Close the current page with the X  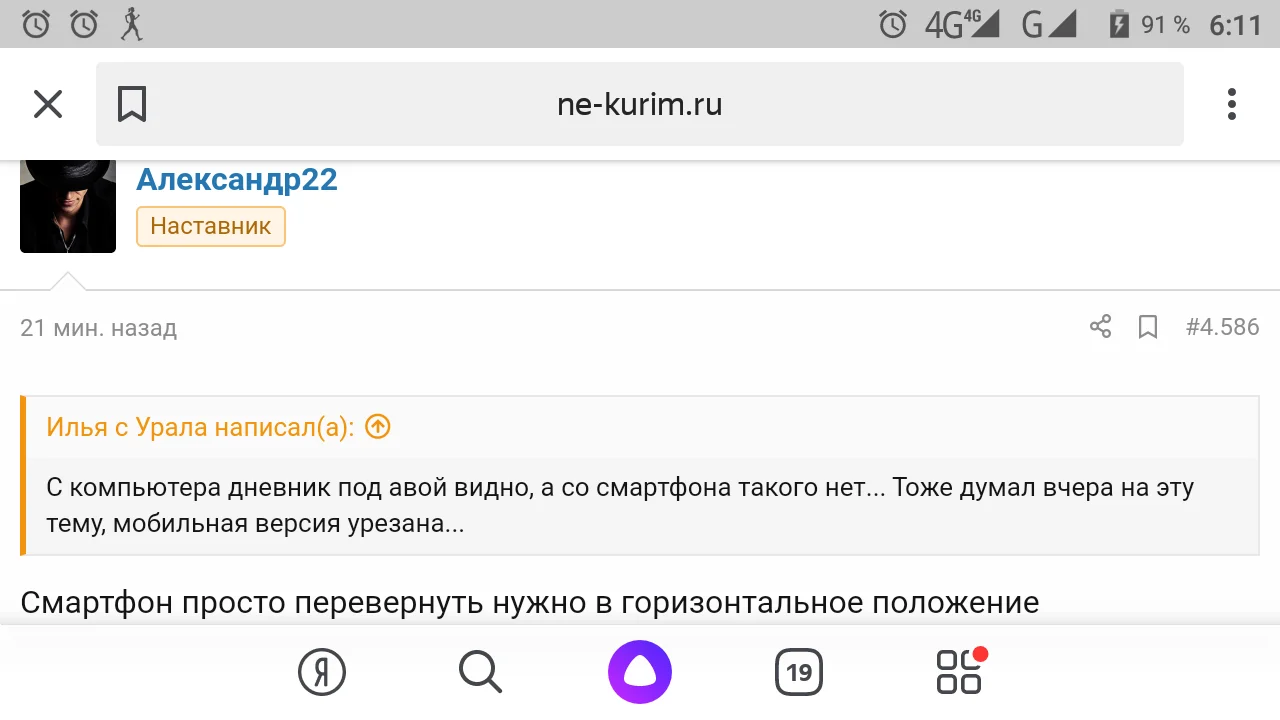pyautogui.click(x=47, y=103)
